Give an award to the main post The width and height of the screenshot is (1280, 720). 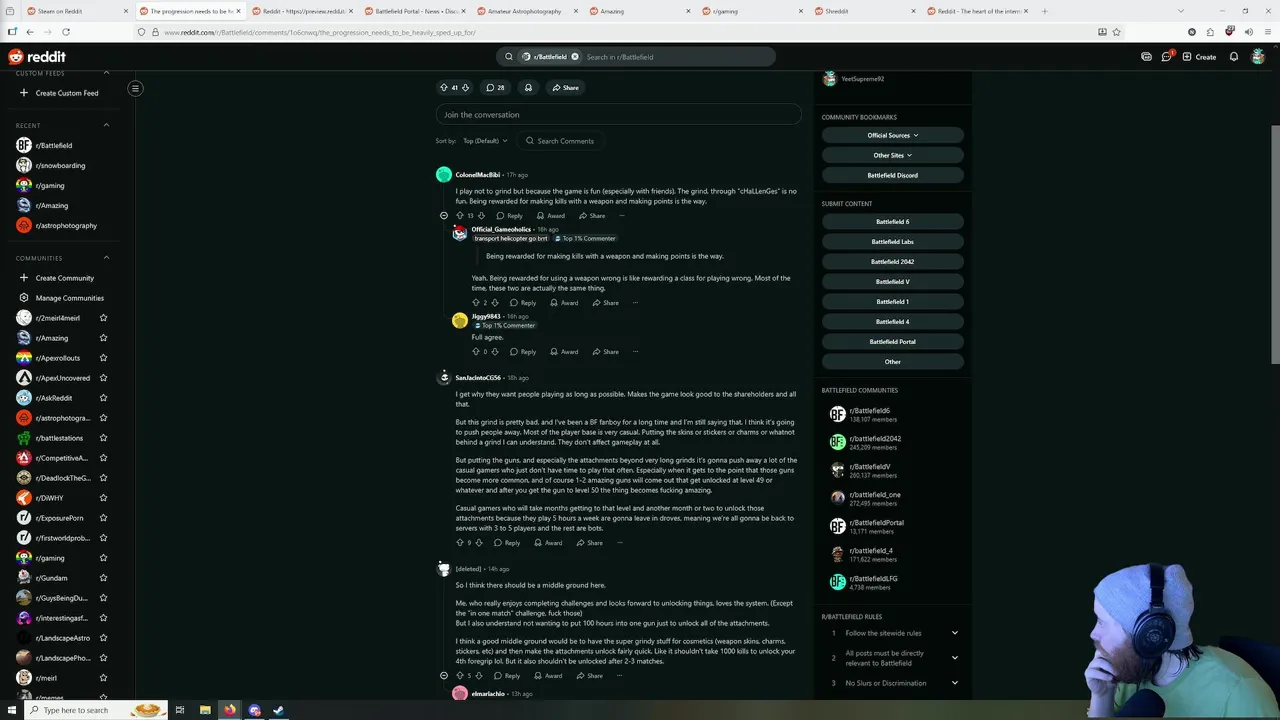[528, 88]
